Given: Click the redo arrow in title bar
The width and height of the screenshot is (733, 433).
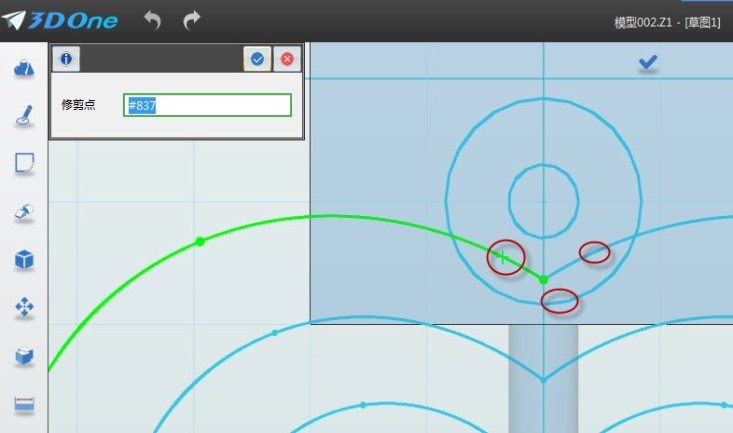Looking at the screenshot, I should (x=192, y=20).
